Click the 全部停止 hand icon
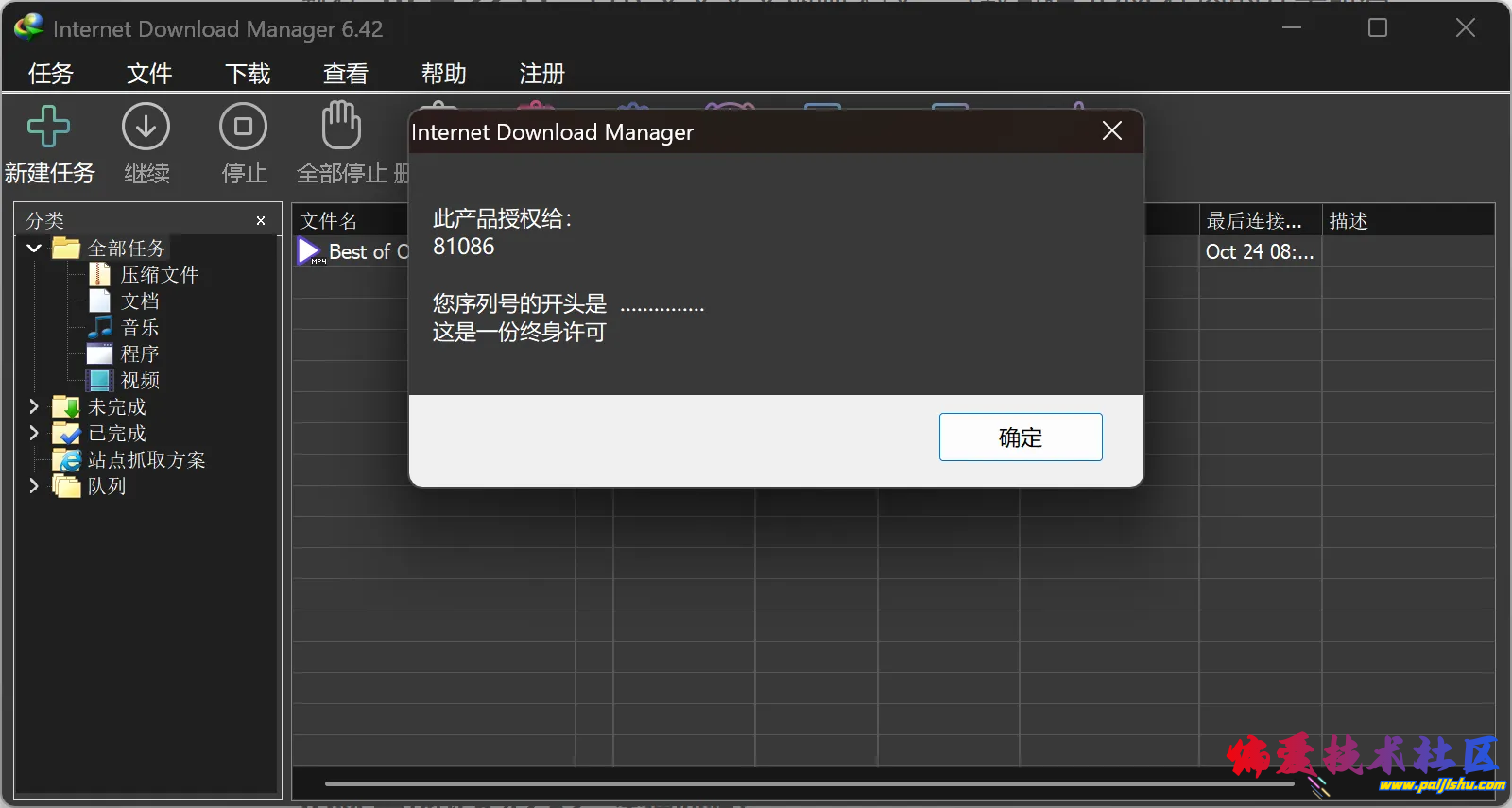 341,127
